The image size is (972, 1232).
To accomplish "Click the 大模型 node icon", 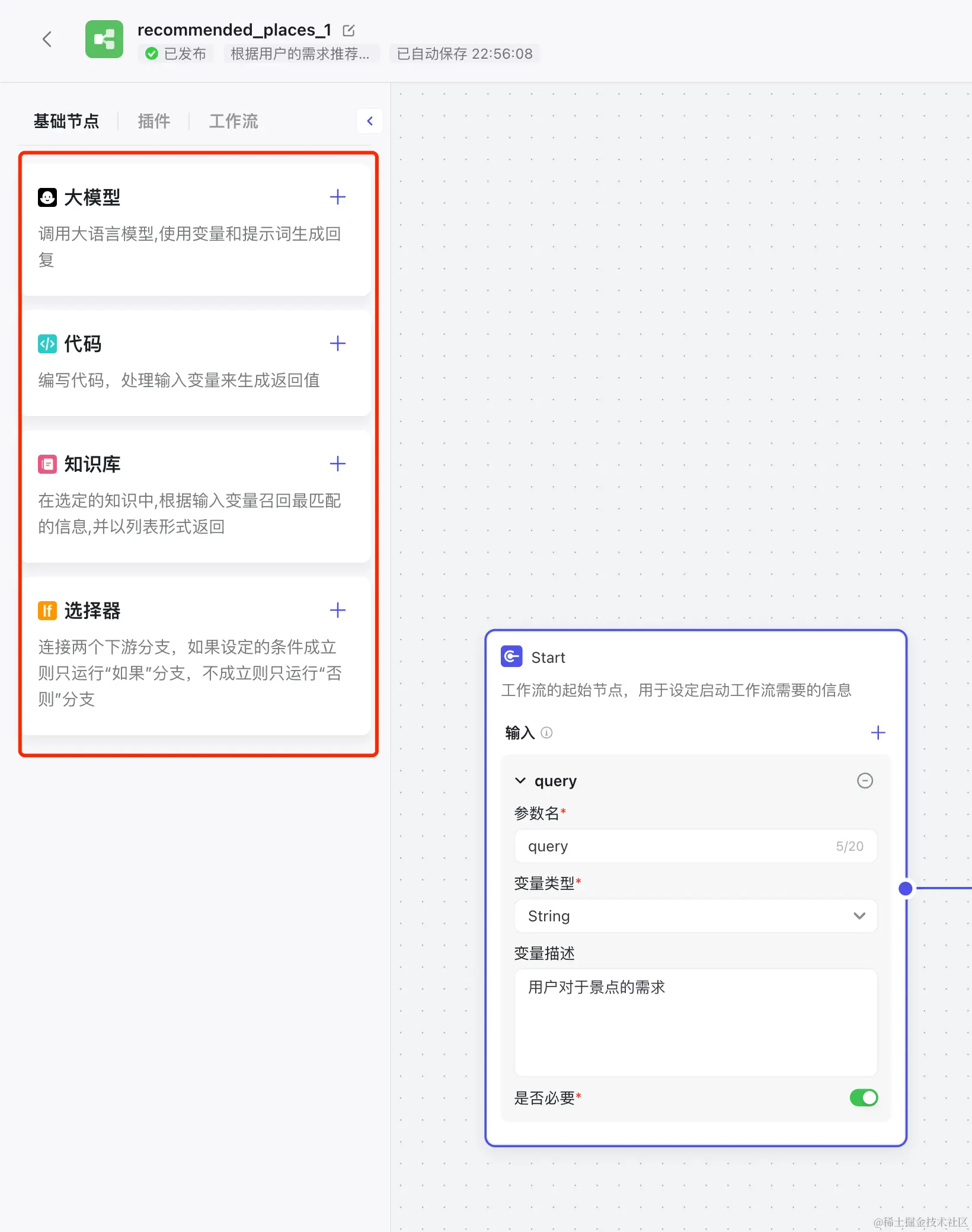I will tap(47, 197).
